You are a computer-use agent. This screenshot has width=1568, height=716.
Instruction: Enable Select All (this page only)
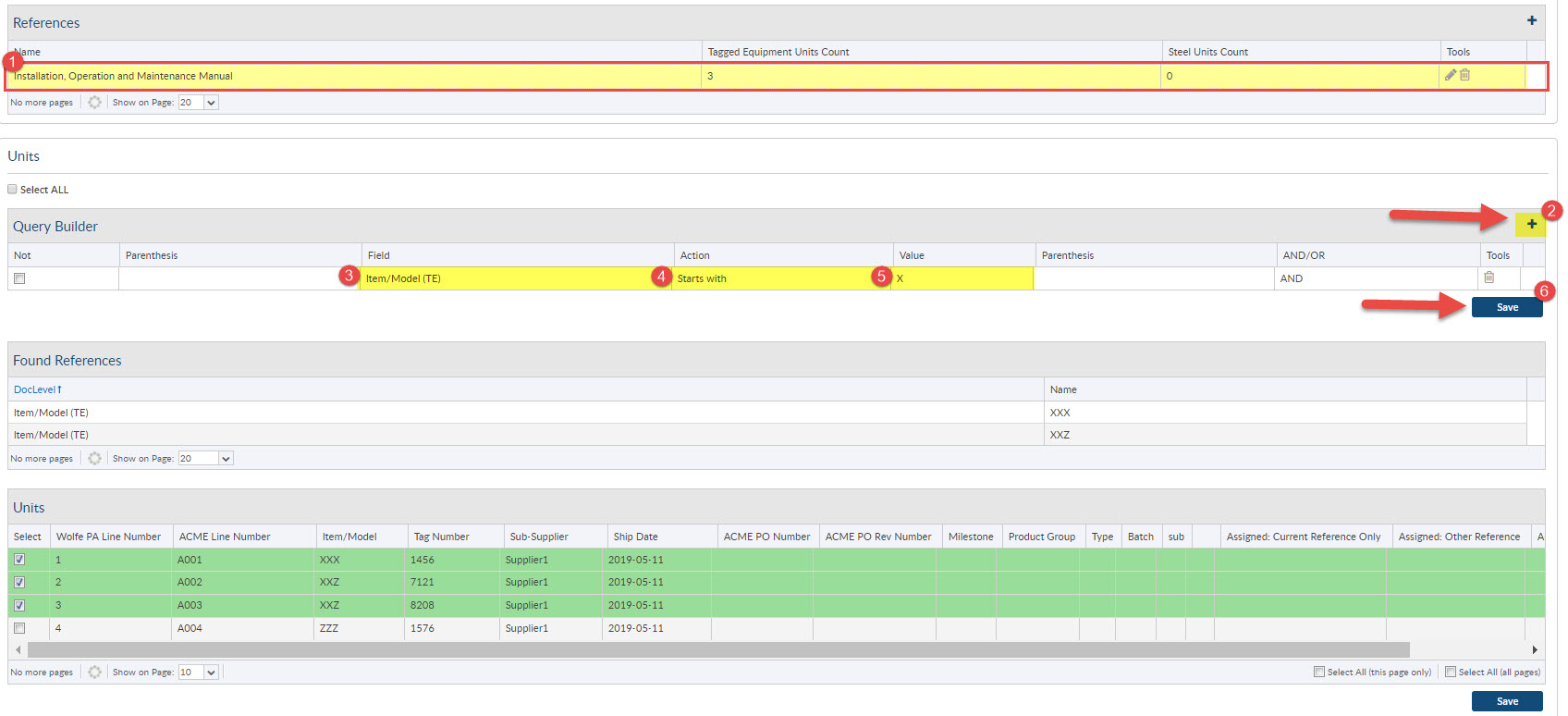[x=1319, y=672]
